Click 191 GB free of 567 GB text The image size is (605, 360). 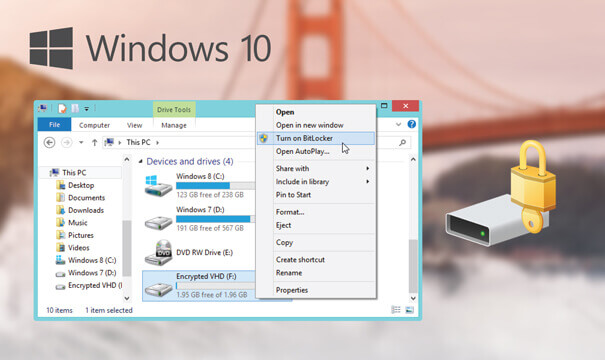click(210, 228)
